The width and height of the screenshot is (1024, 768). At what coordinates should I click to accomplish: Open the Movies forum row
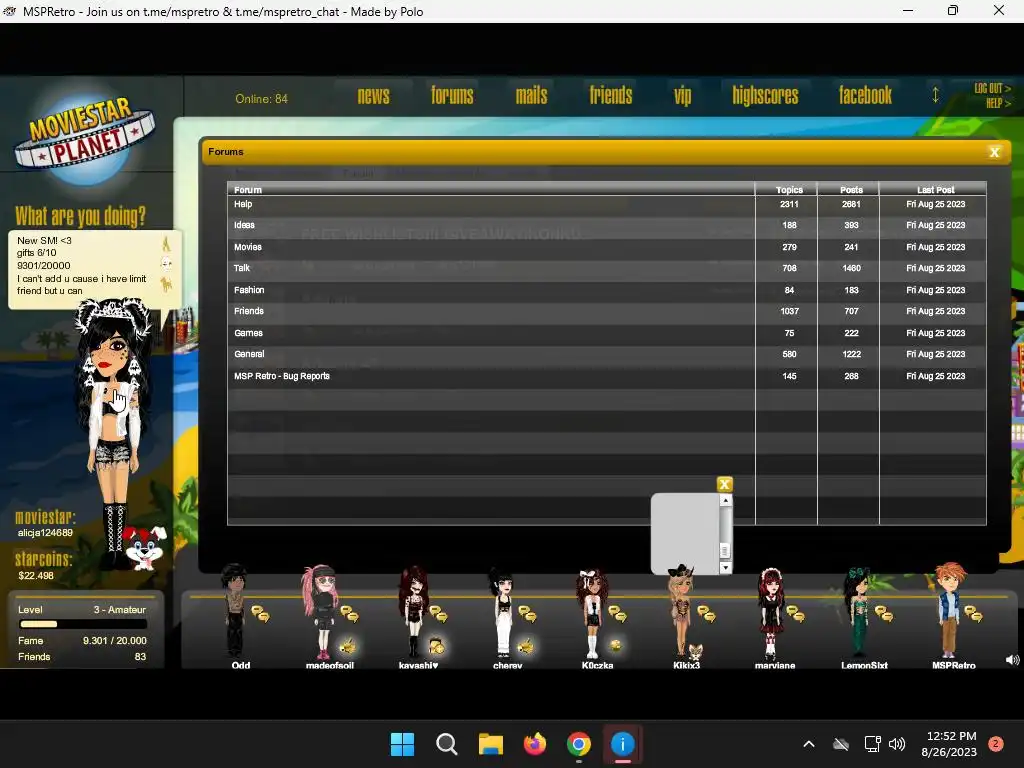(607, 247)
